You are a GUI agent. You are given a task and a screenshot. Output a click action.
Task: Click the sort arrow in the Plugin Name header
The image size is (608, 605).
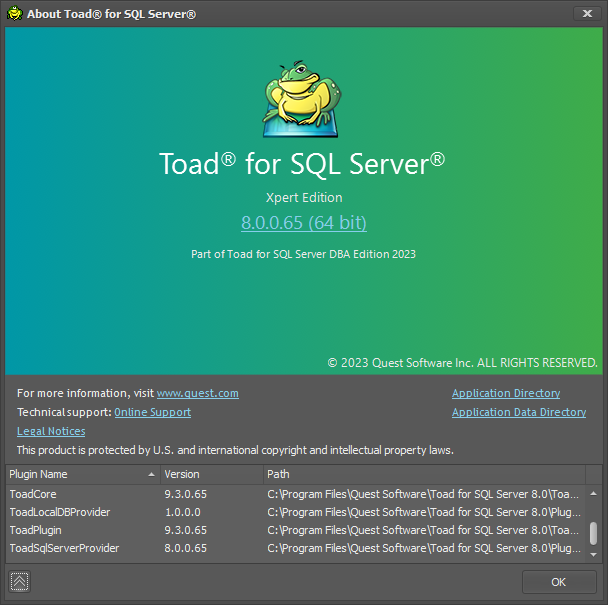pyautogui.click(x=151, y=474)
